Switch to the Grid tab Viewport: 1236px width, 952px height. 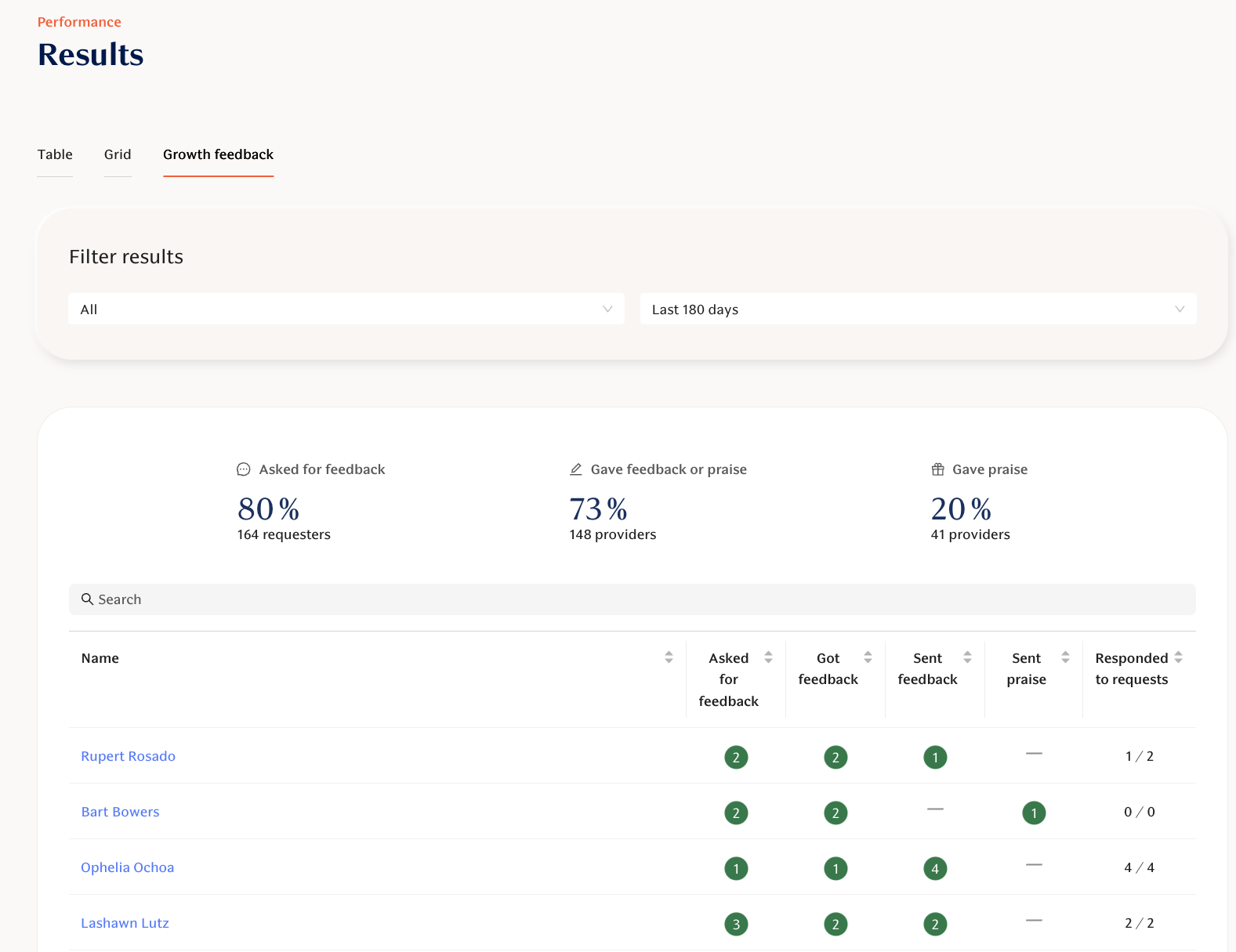(x=118, y=154)
